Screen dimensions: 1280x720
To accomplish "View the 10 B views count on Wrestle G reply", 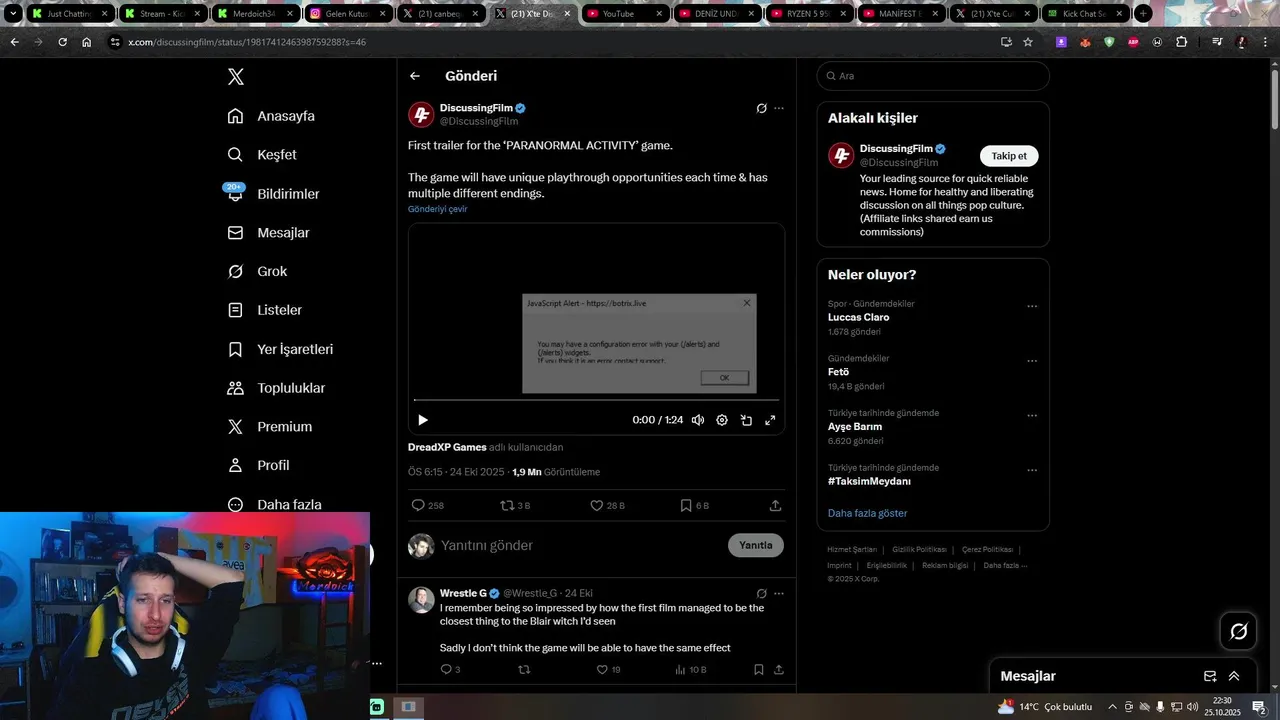I will click(x=691, y=670).
